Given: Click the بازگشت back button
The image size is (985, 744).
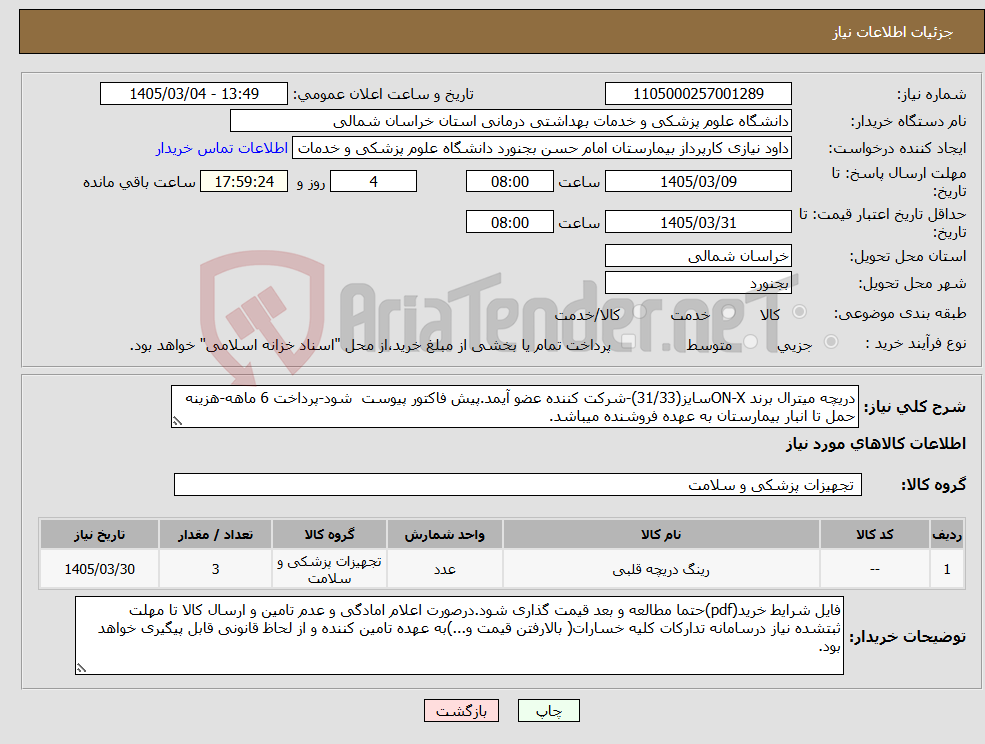Looking at the screenshot, I should pos(461,711).
